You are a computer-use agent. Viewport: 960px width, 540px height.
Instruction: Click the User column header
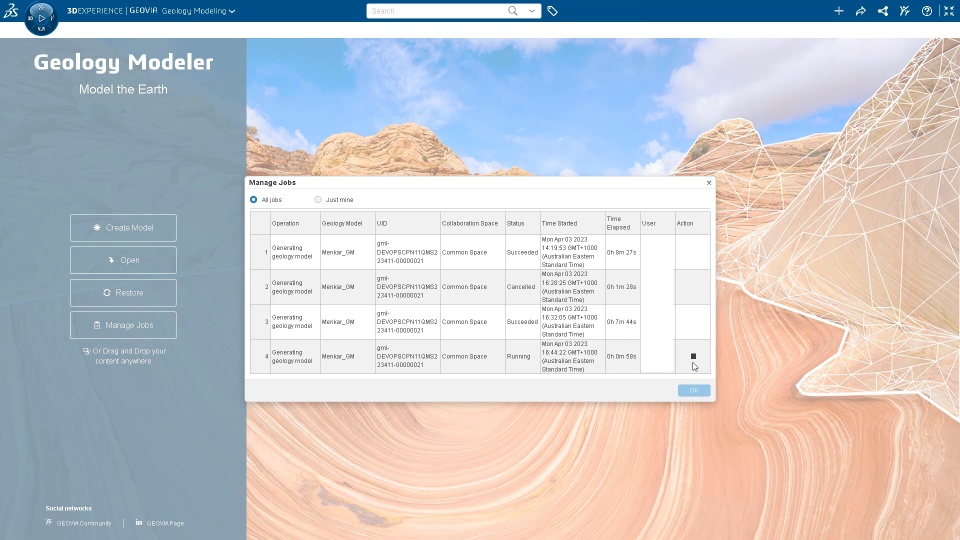[658, 223]
